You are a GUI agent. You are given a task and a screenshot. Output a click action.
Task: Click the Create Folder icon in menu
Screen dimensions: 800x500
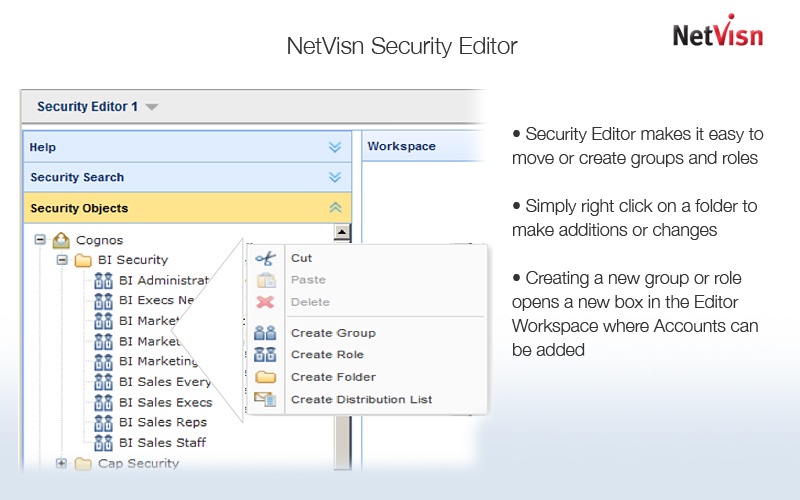265,377
